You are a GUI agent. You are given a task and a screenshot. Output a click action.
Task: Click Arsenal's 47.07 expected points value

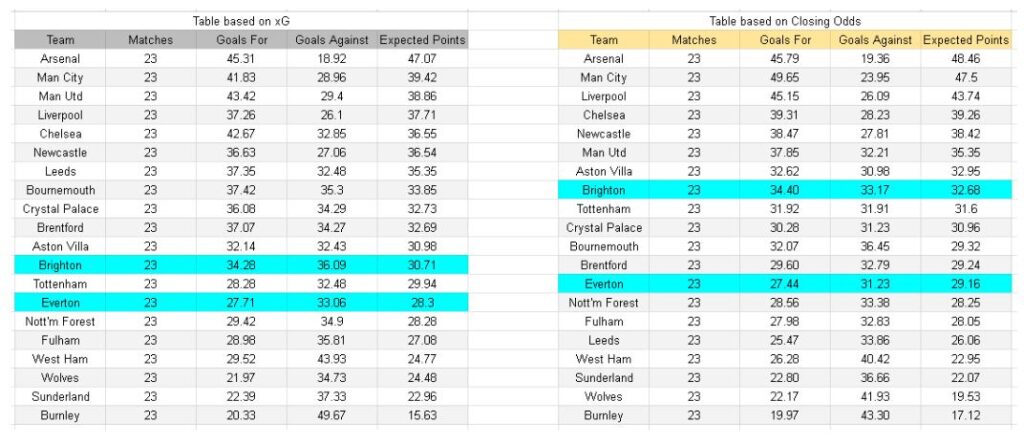pyautogui.click(x=422, y=59)
